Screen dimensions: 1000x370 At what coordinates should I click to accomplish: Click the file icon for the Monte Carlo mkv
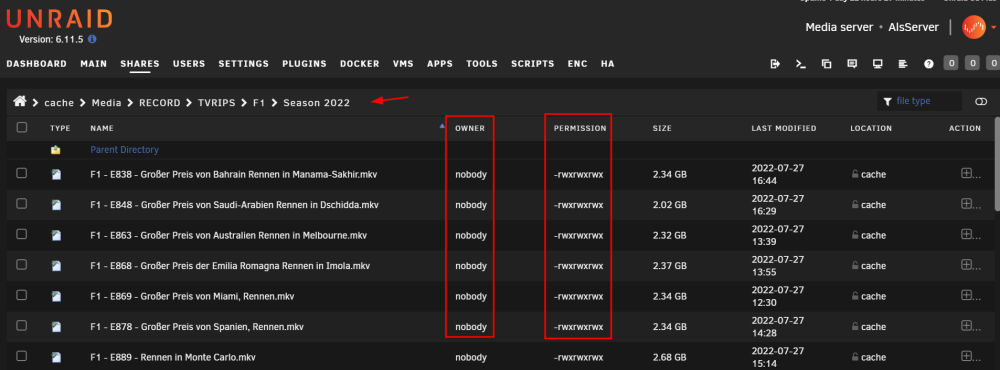(57, 357)
